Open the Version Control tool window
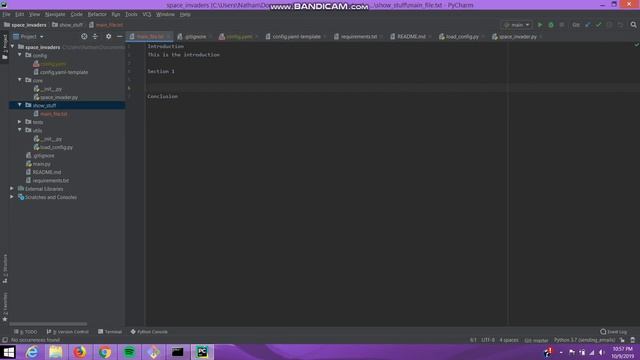 click(68, 332)
